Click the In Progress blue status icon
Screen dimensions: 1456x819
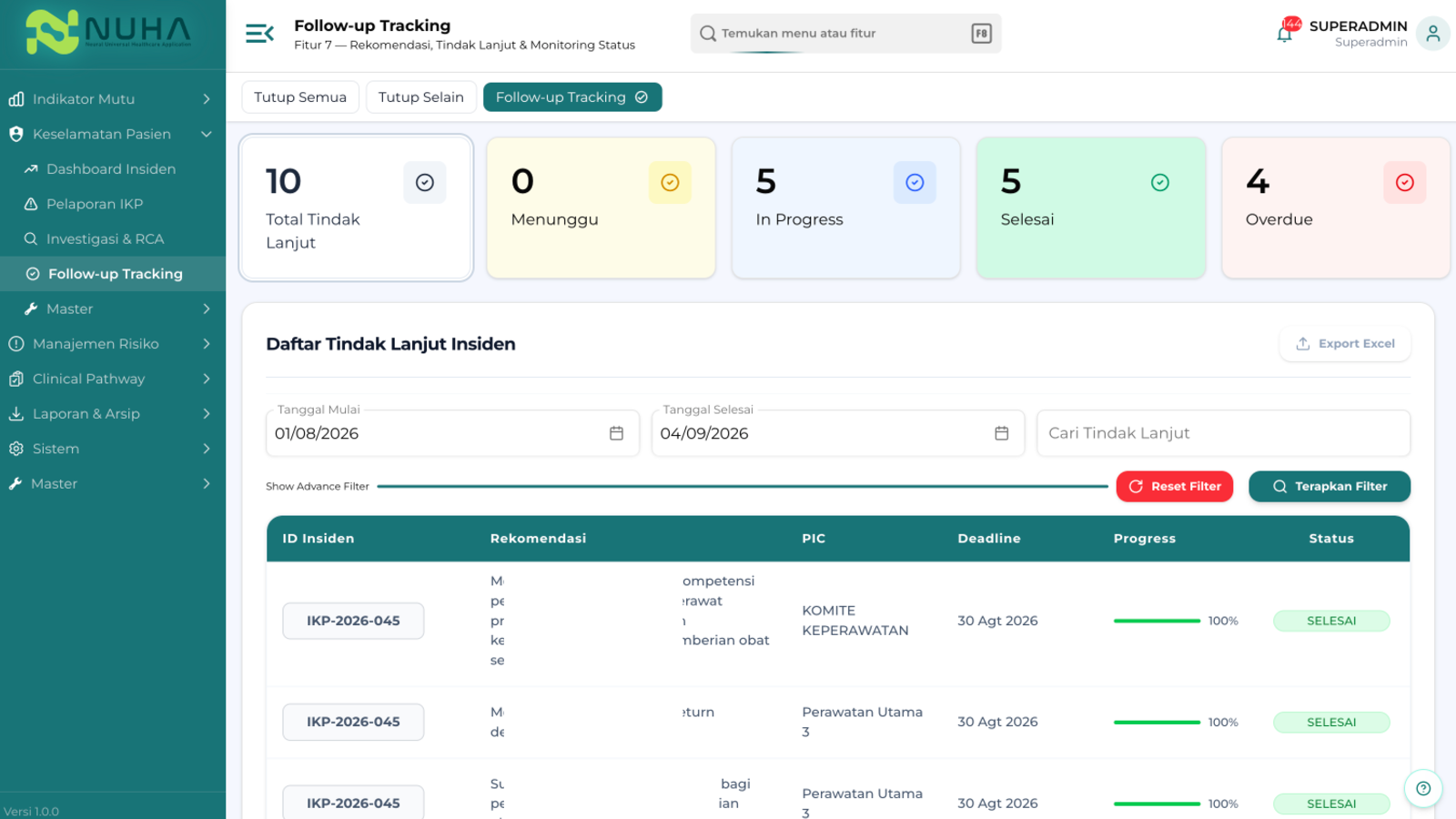point(915,183)
